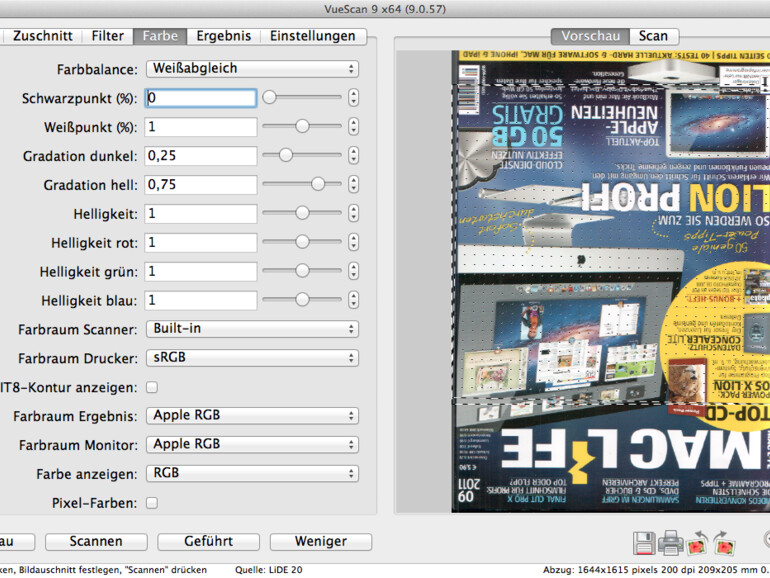The image size is (770, 578).
Task: Click the Gradation dunkel slider
Action: tap(302, 155)
